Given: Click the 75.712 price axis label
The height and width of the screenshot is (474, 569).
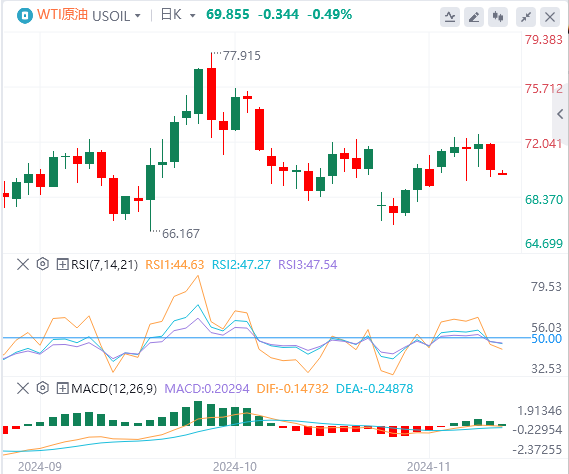Looking at the screenshot, I should click(544, 88).
